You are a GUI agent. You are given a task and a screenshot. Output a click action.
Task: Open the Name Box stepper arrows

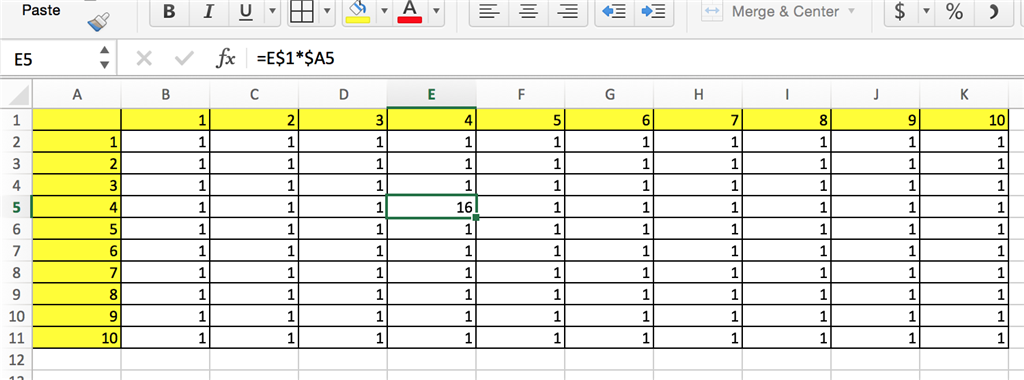104,58
